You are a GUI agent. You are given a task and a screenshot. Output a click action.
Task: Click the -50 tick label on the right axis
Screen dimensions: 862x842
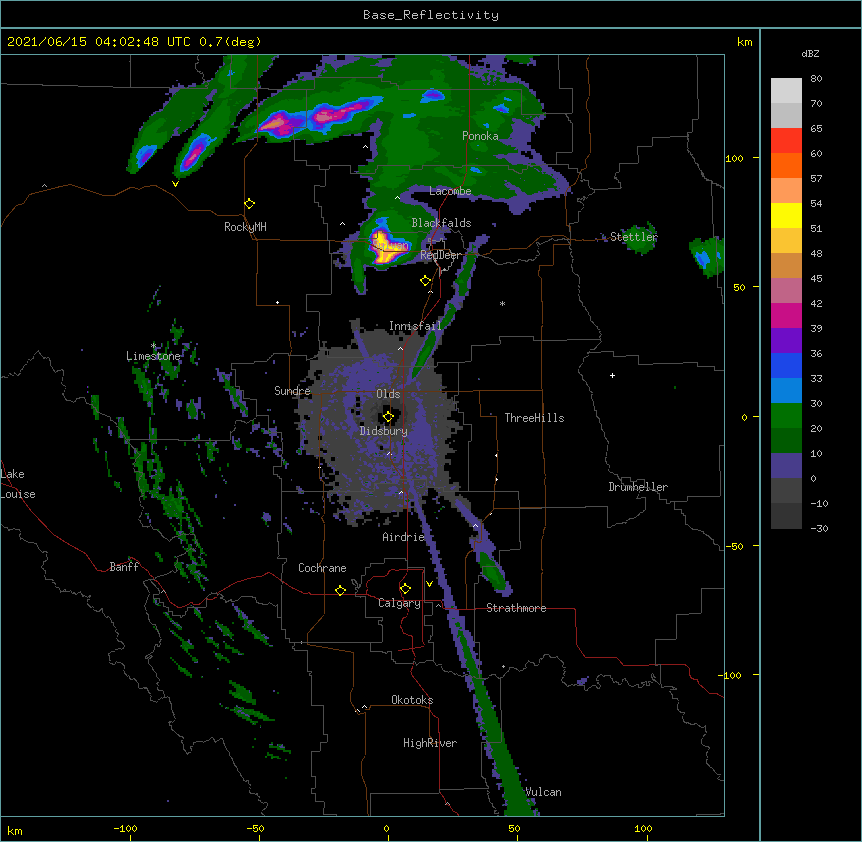pyautogui.click(x=734, y=546)
